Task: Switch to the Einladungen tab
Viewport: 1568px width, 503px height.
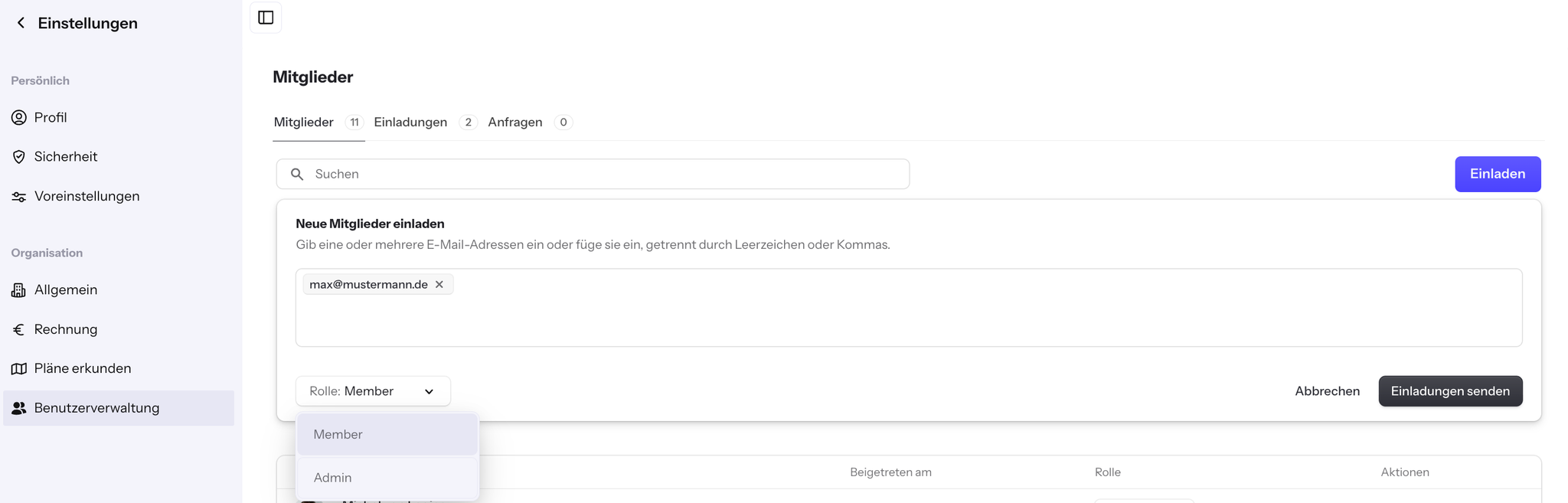Action: [x=425, y=122]
